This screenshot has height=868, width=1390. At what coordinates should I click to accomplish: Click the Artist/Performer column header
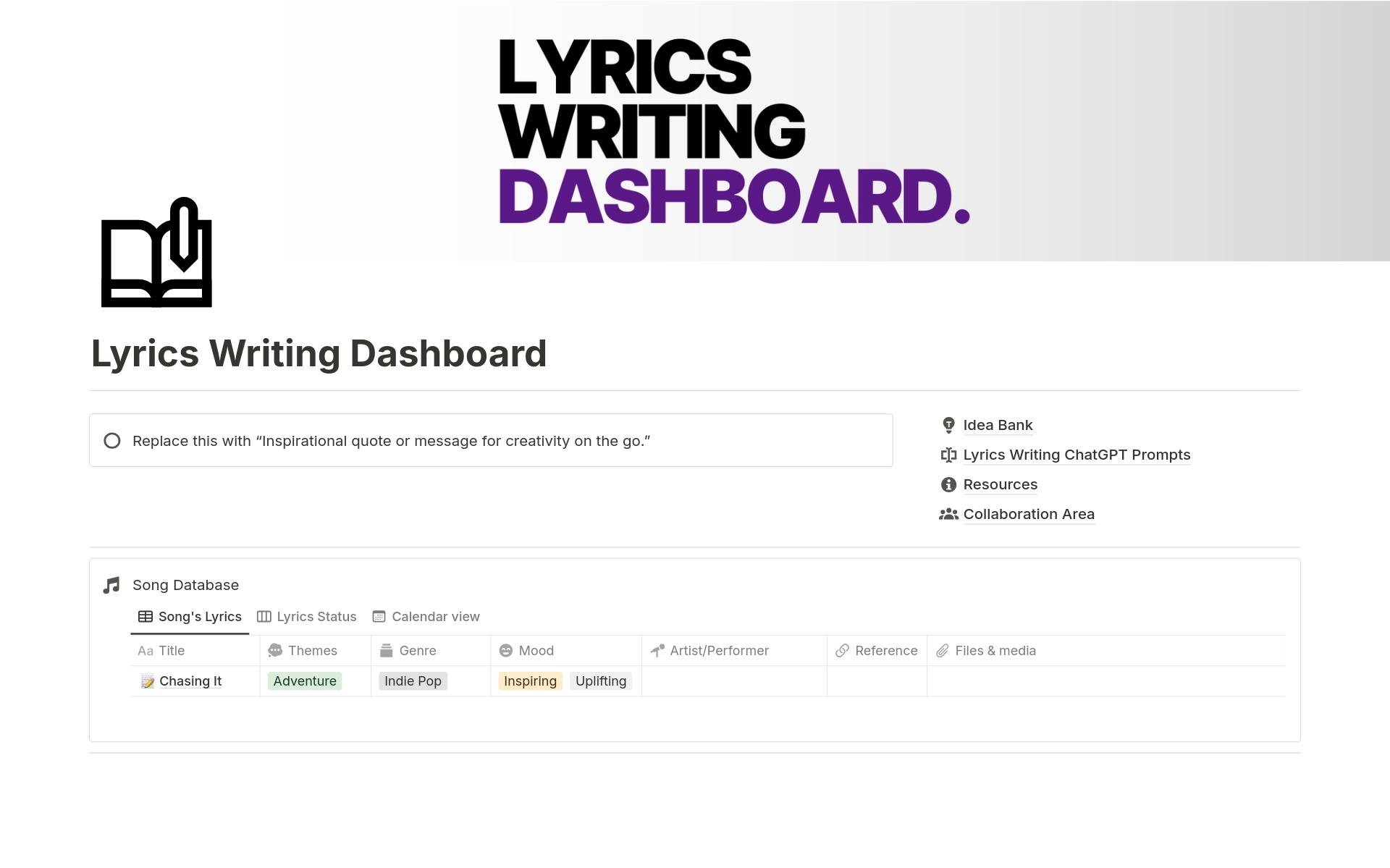pos(718,649)
